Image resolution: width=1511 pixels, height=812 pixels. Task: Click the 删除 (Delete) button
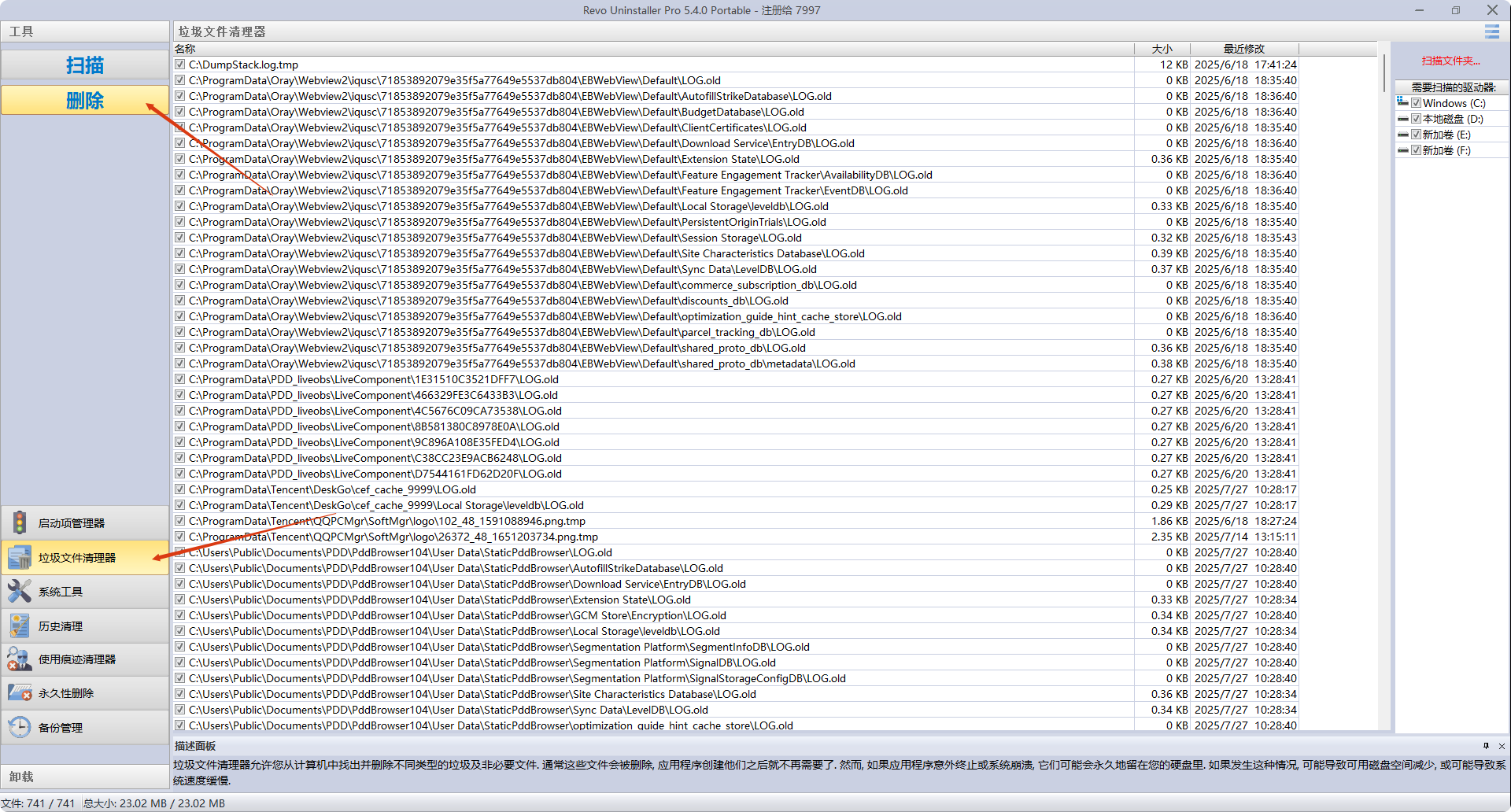coord(84,101)
